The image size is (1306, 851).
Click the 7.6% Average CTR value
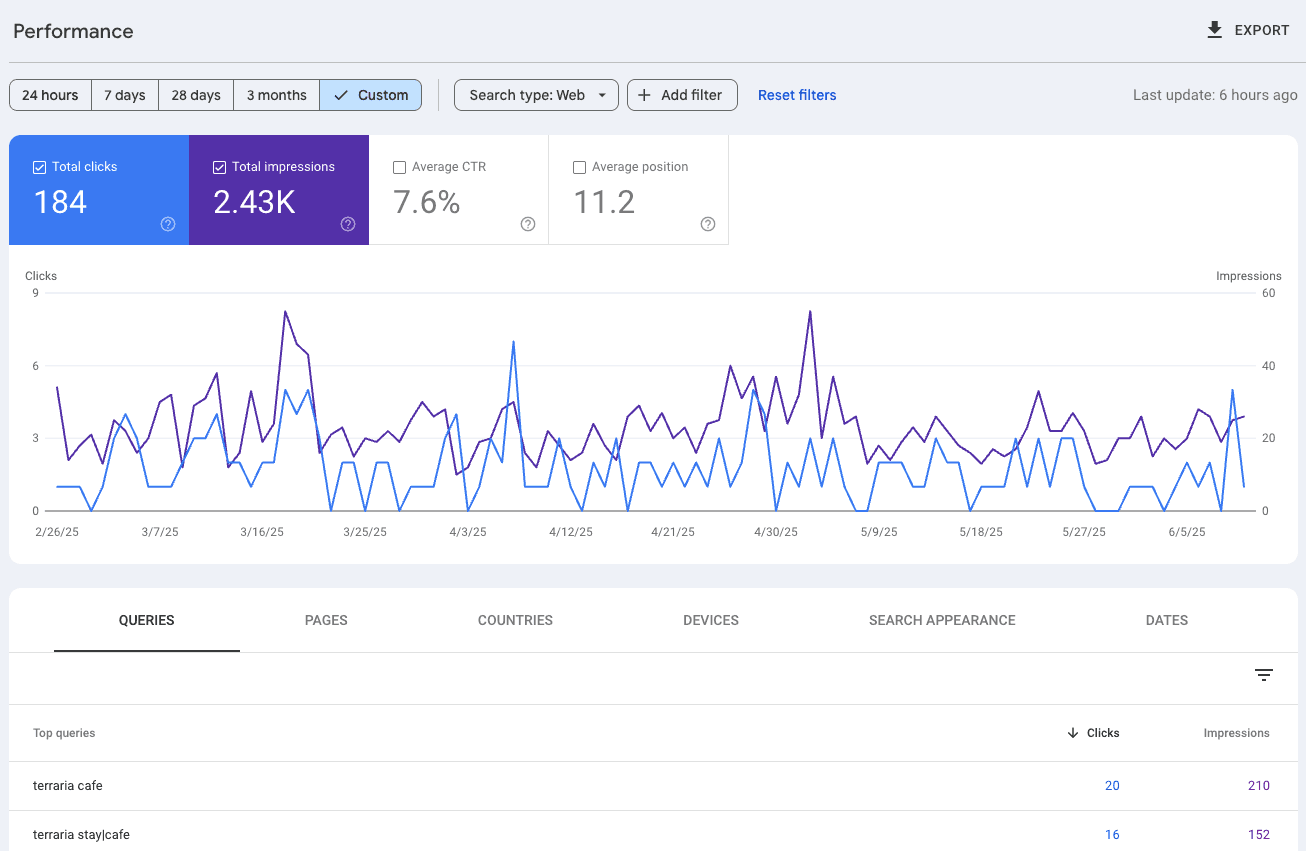click(427, 202)
